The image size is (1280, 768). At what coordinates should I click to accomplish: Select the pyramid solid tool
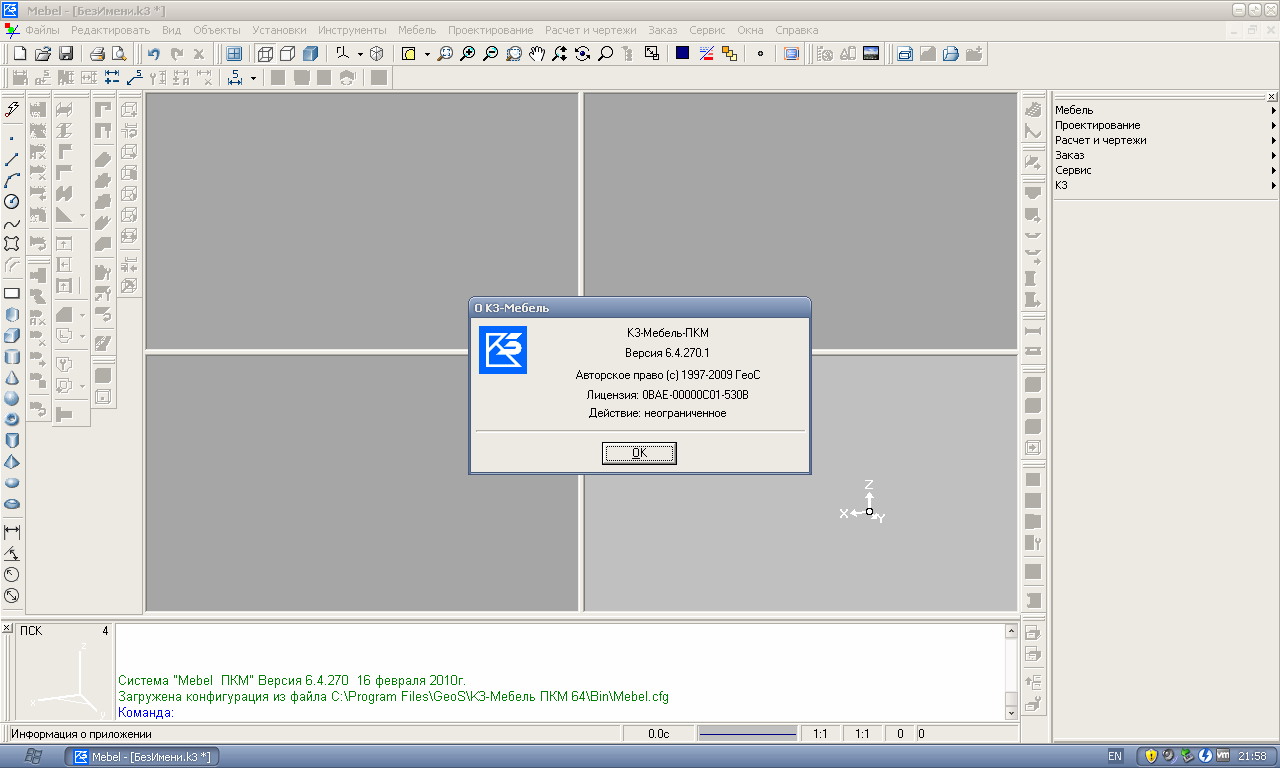click(x=12, y=461)
